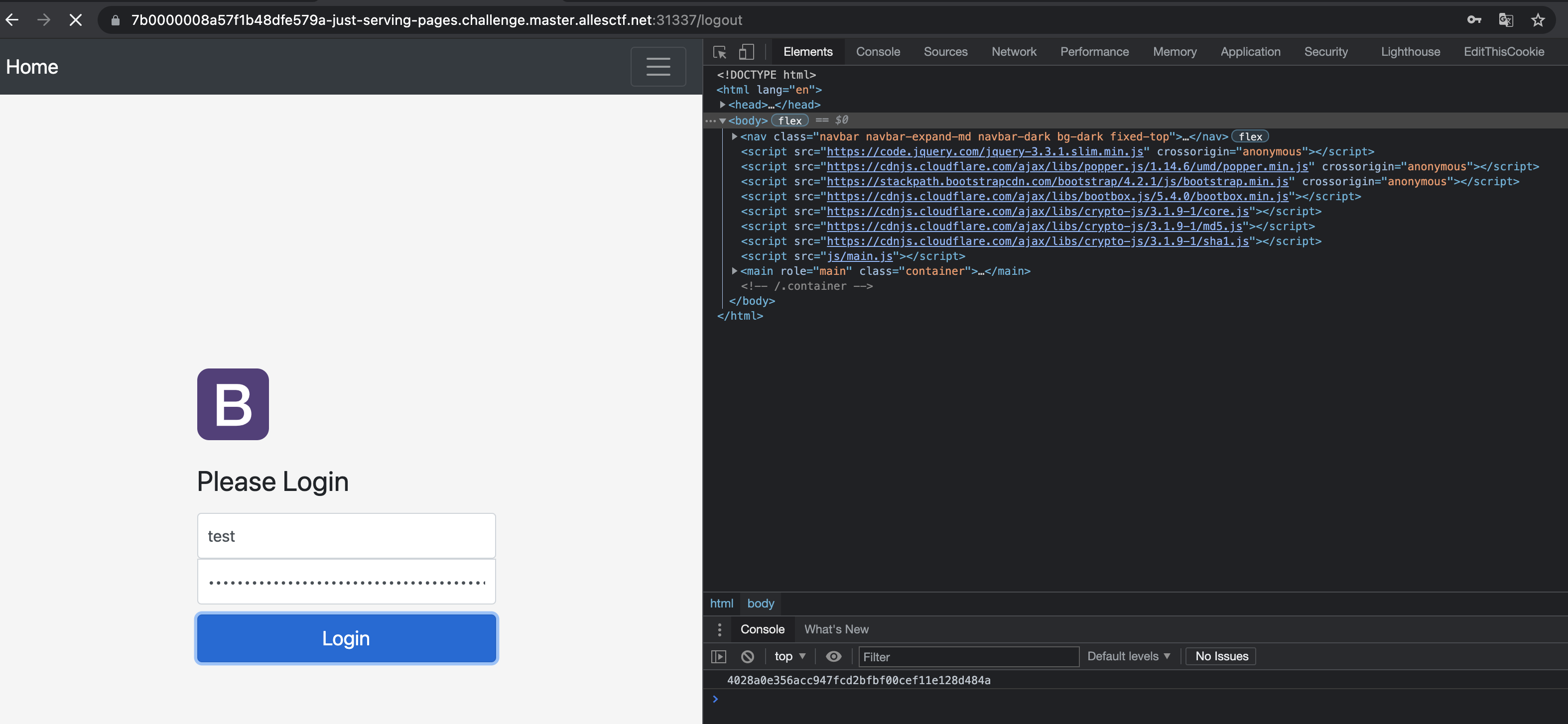The width and height of the screenshot is (1568, 724).
Task: Click the Bootstrap B logo
Action: pyautogui.click(x=233, y=404)
